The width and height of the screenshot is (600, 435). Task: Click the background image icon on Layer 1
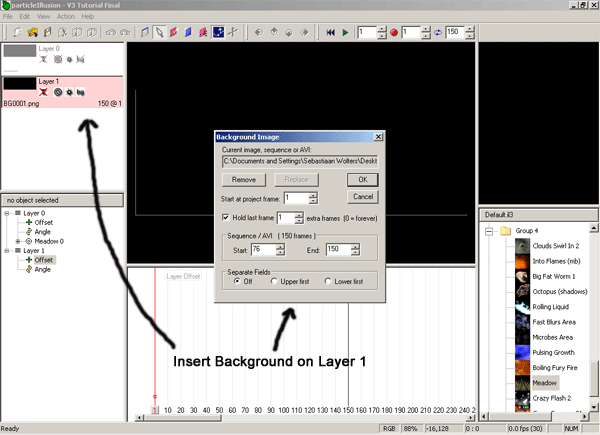pos(79,92)
